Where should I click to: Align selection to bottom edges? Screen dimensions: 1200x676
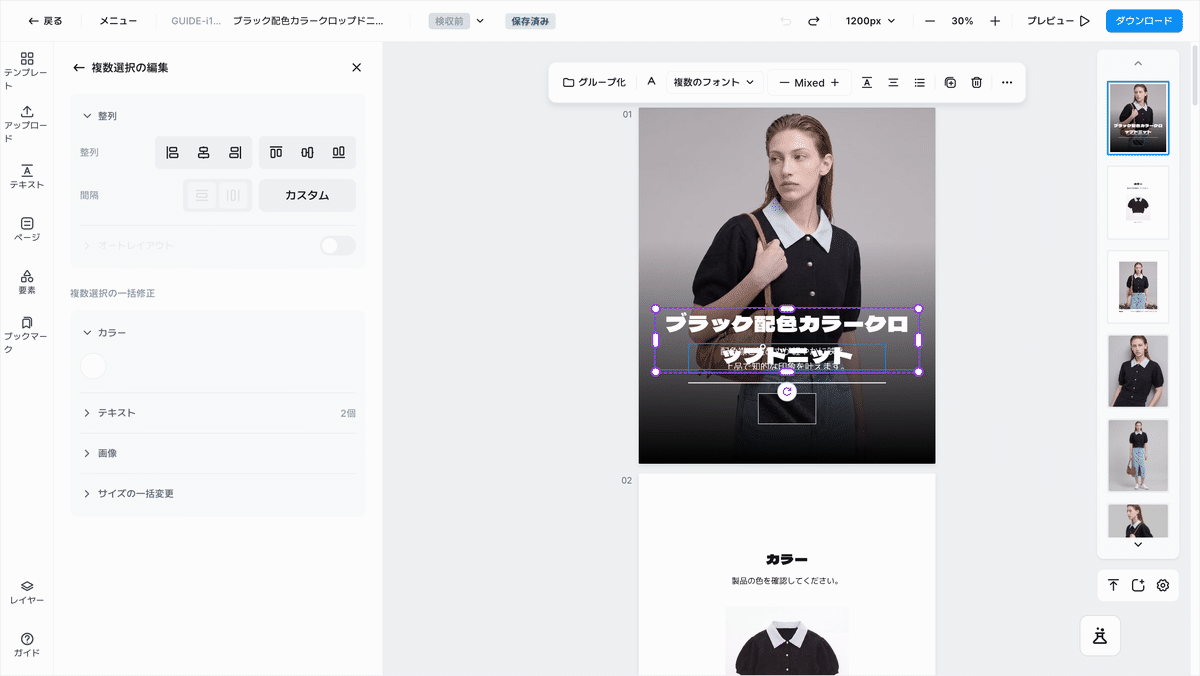point(339,152)
